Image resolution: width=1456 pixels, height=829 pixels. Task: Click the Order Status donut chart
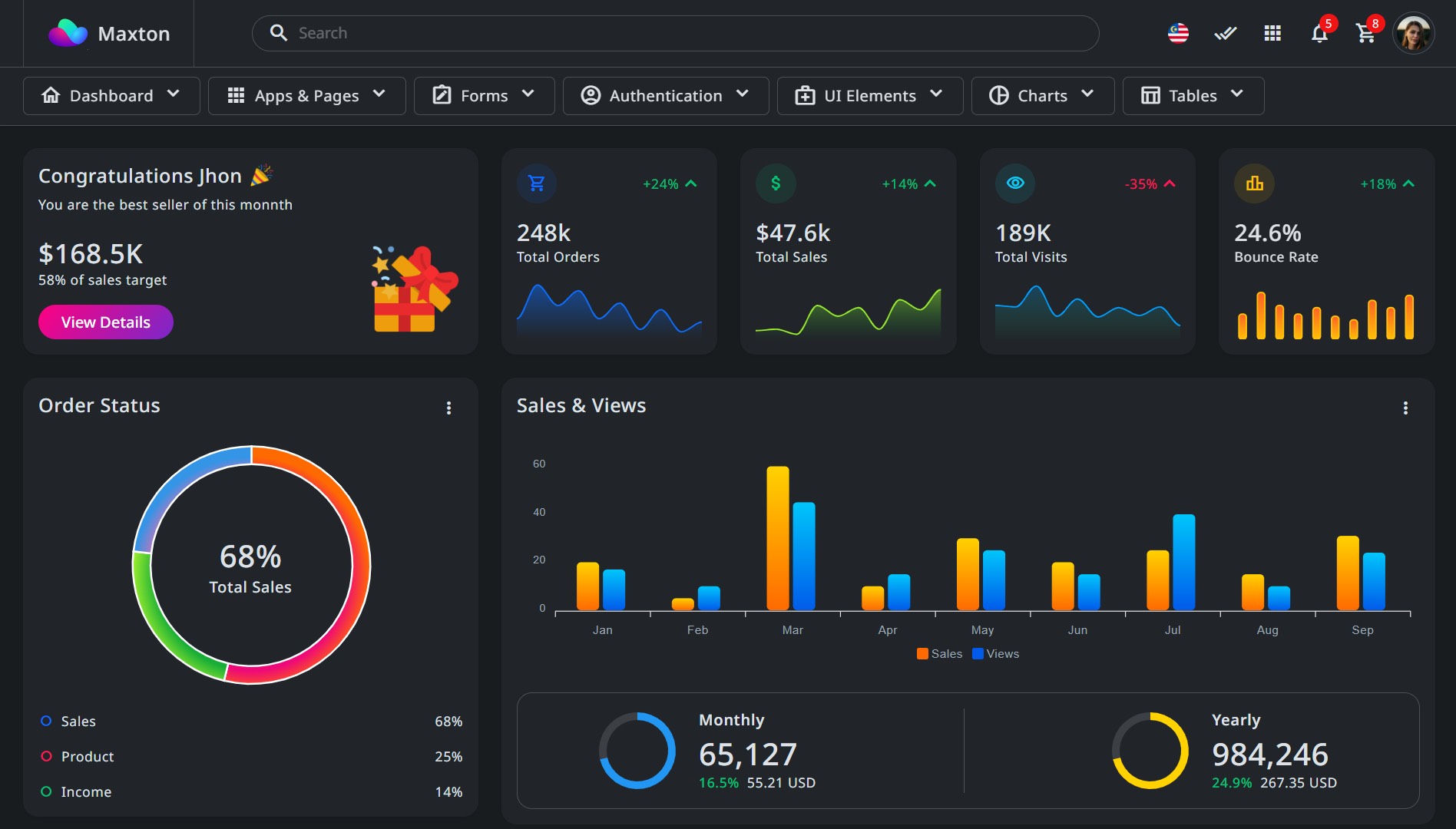tap(251, 565)
